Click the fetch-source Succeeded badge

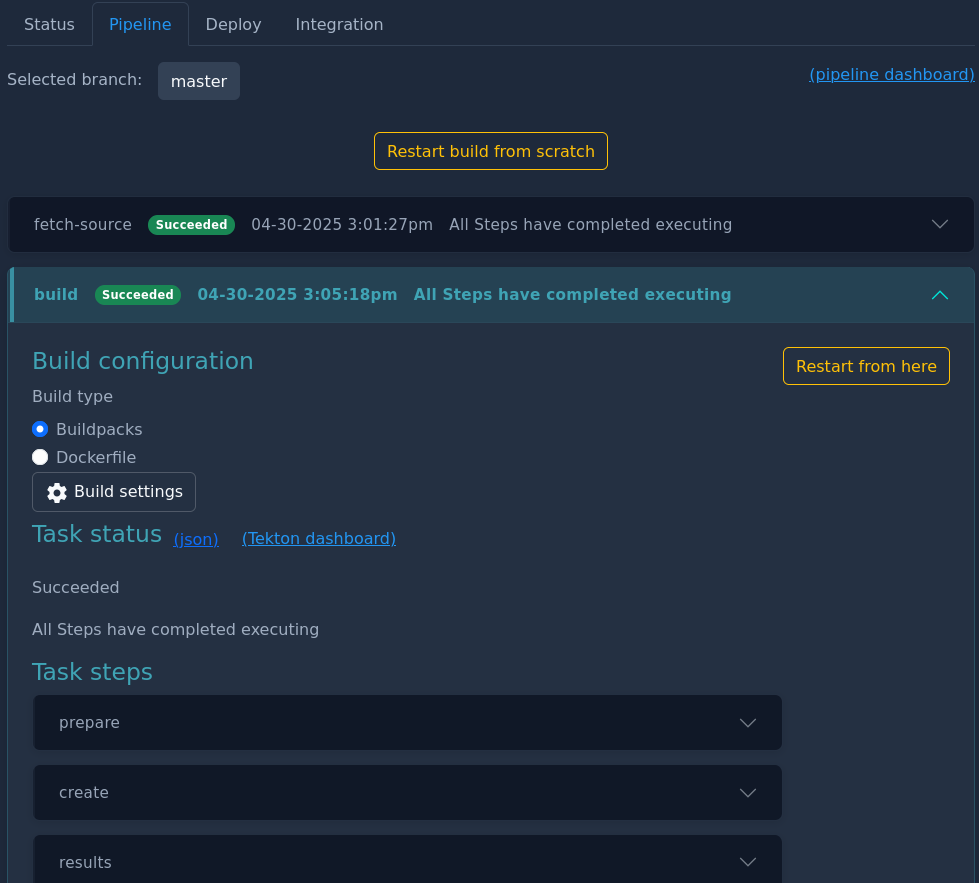click(x=191, y=225)
